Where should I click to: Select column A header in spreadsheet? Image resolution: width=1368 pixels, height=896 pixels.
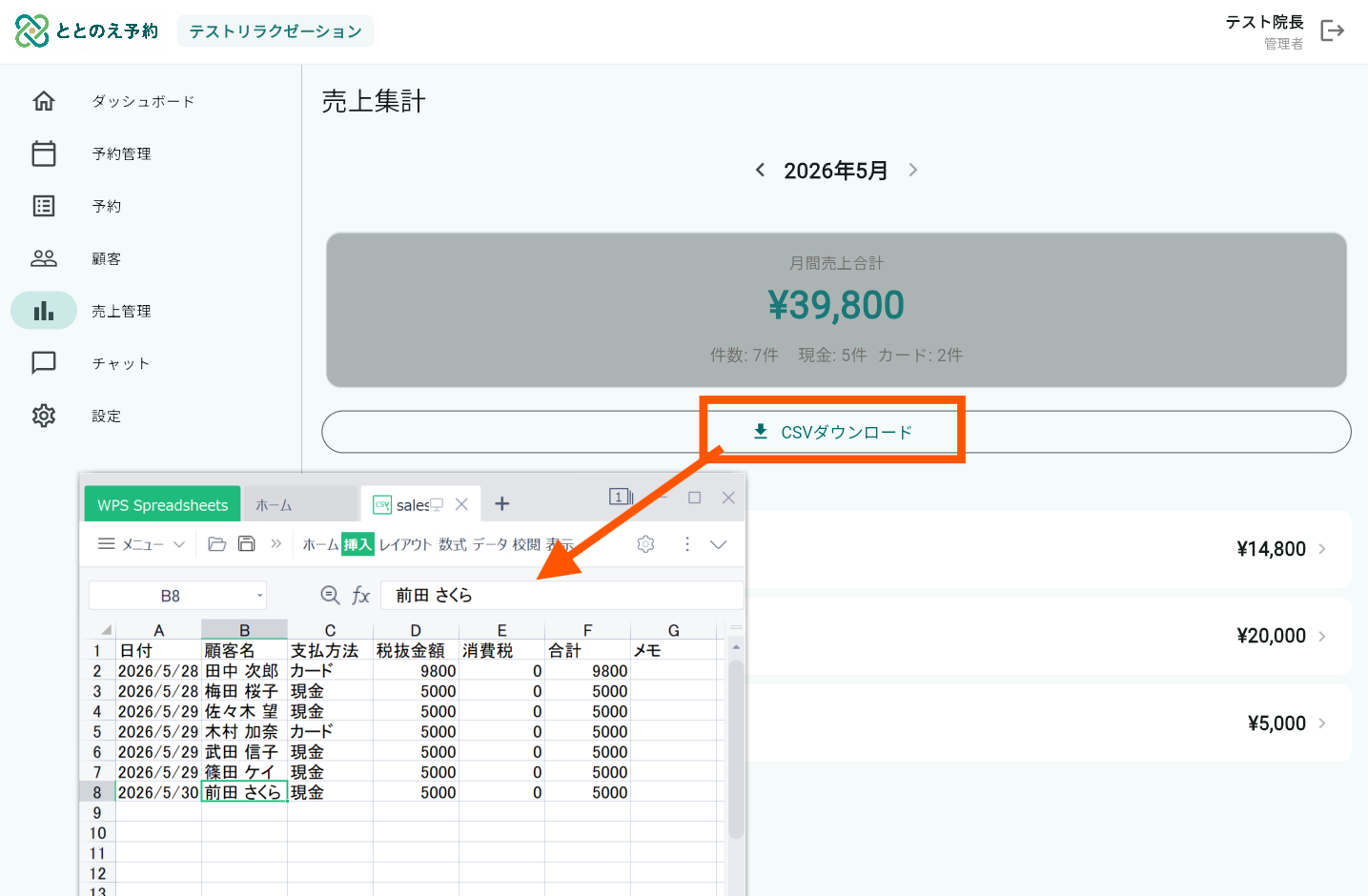(x=159, y=630)
